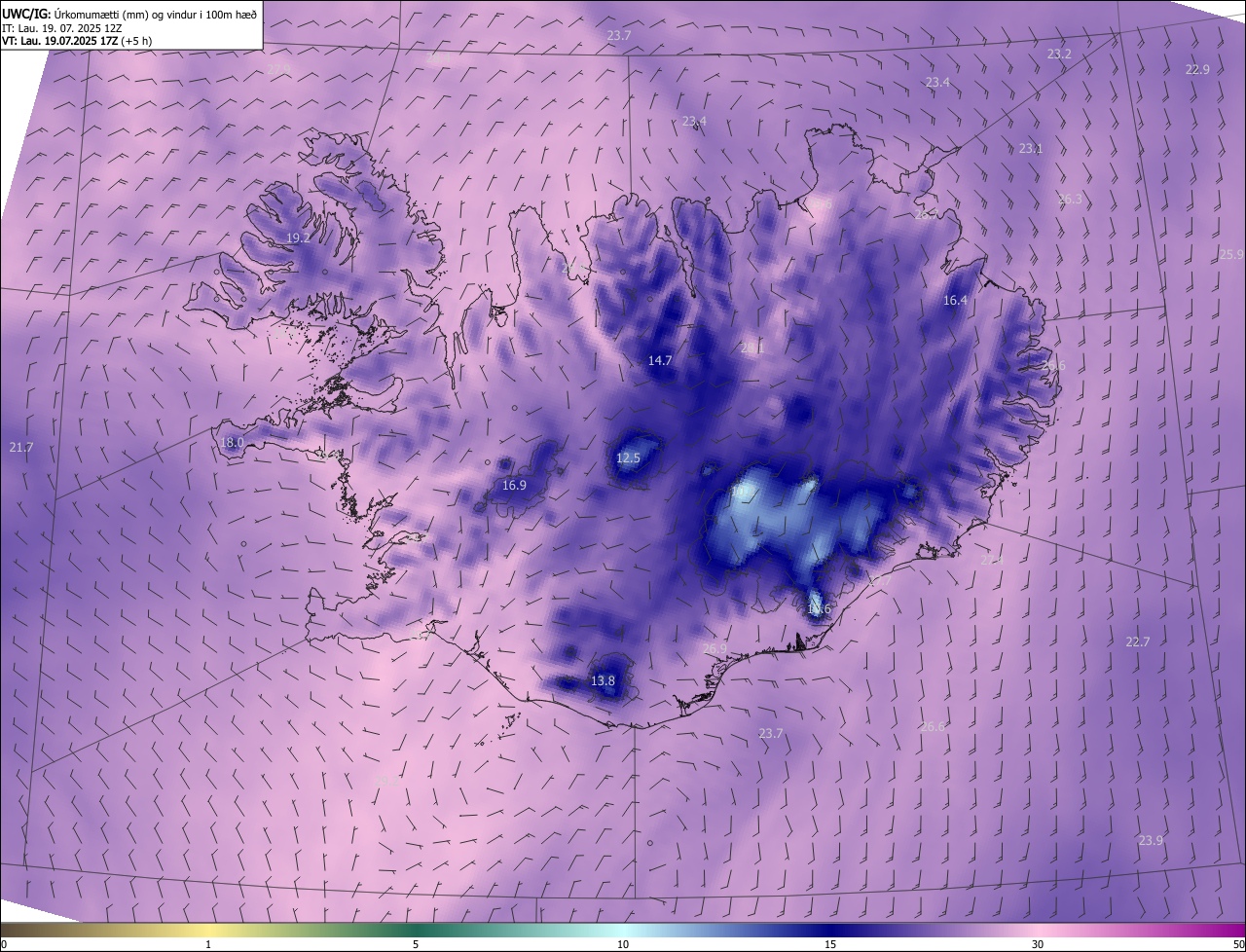Click the 16.4 value on the map
1246x952 pixels.
tap(956, 301)
